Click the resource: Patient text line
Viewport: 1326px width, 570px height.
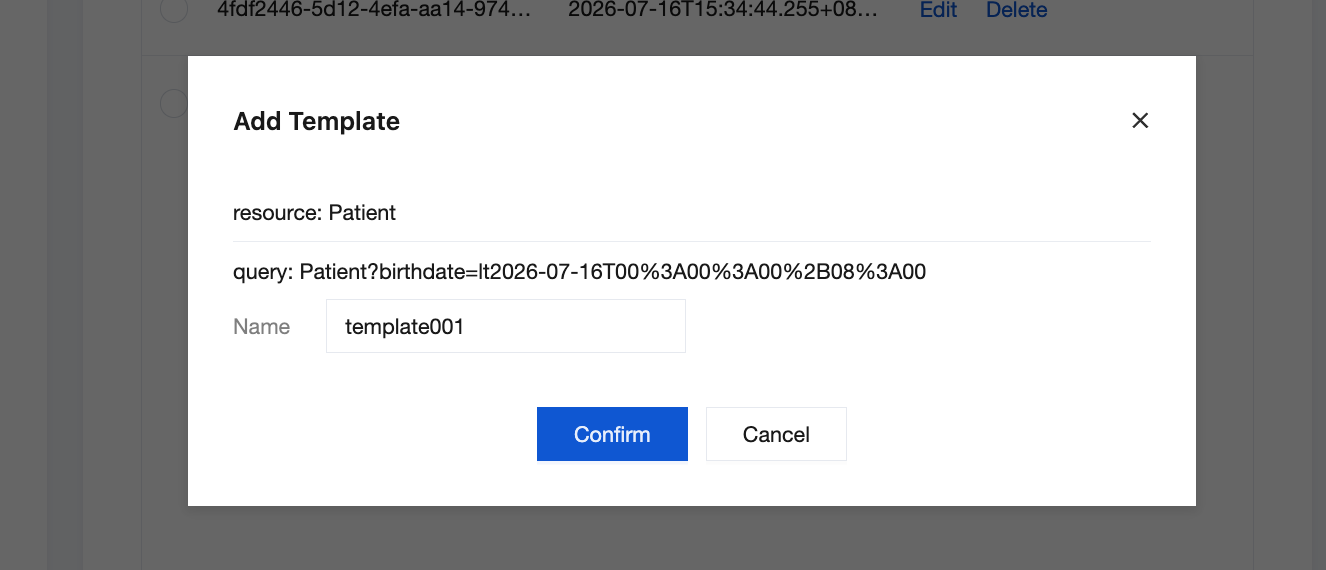315,212
